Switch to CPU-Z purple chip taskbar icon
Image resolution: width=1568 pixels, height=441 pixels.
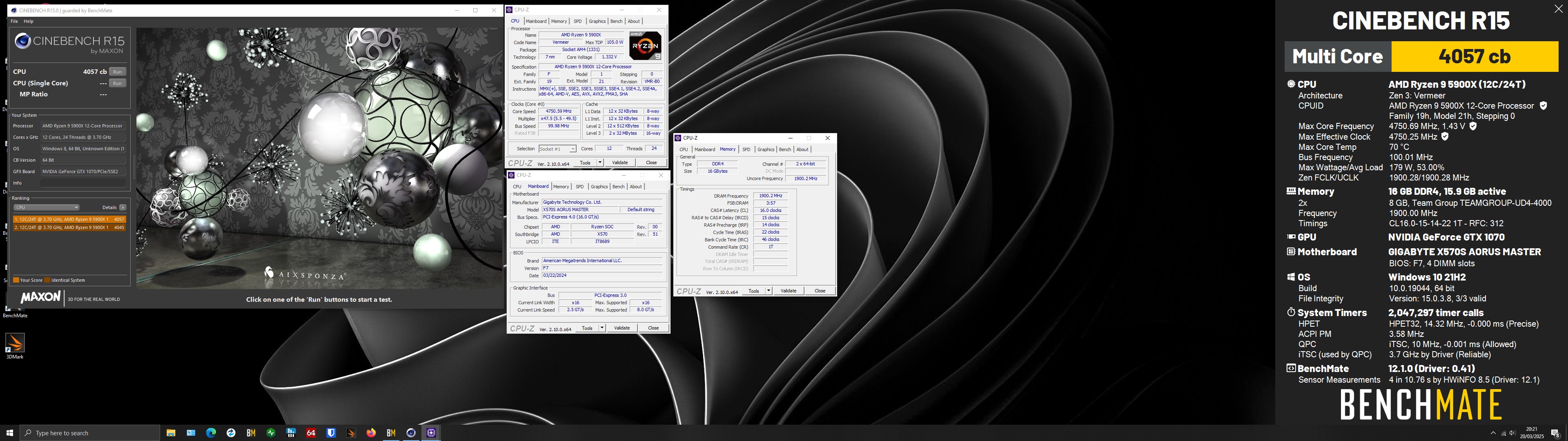(x=431, y=433)
